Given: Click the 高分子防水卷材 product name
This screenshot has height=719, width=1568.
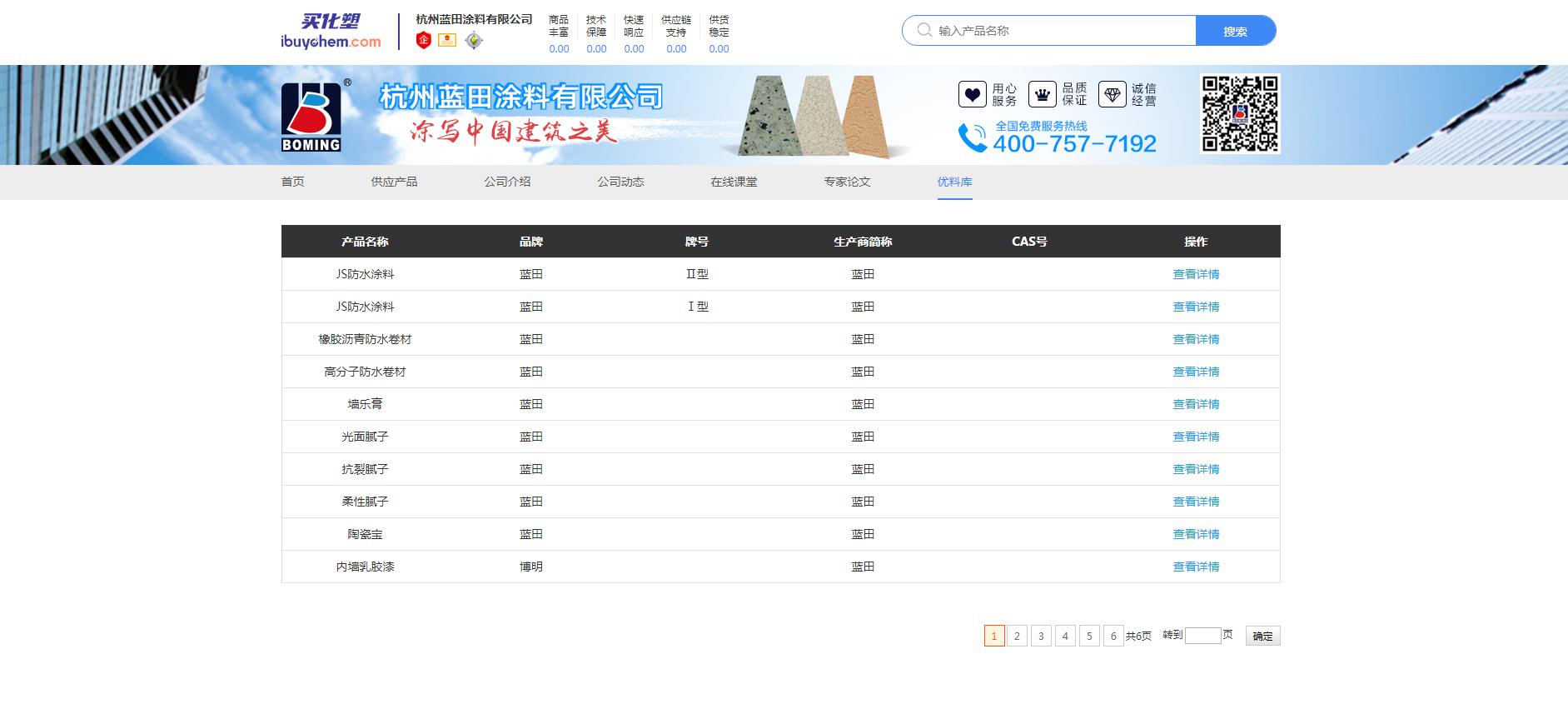Looking at the screenshot, I should click(x=365, y=372).
